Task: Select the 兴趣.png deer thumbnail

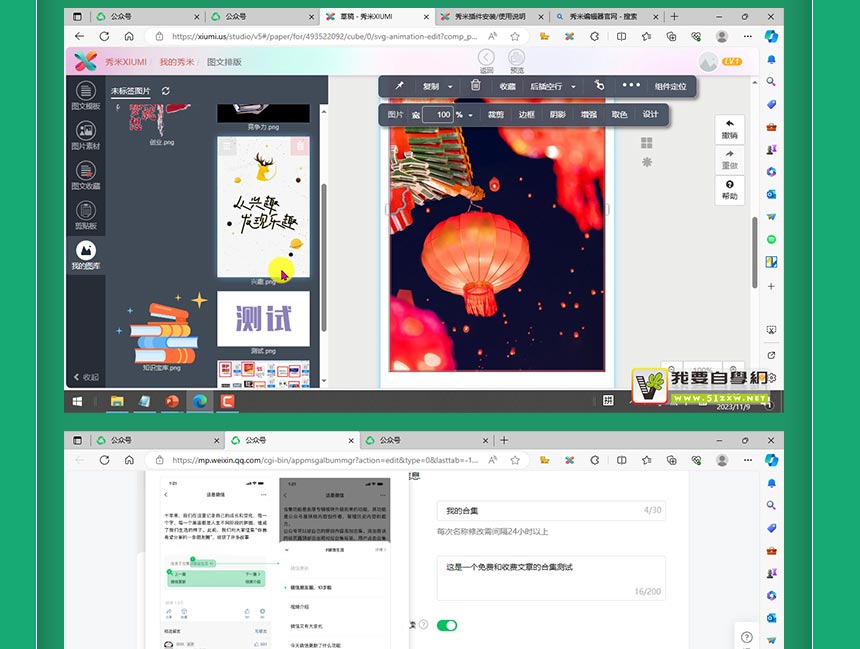Action: tap(263, 207)
